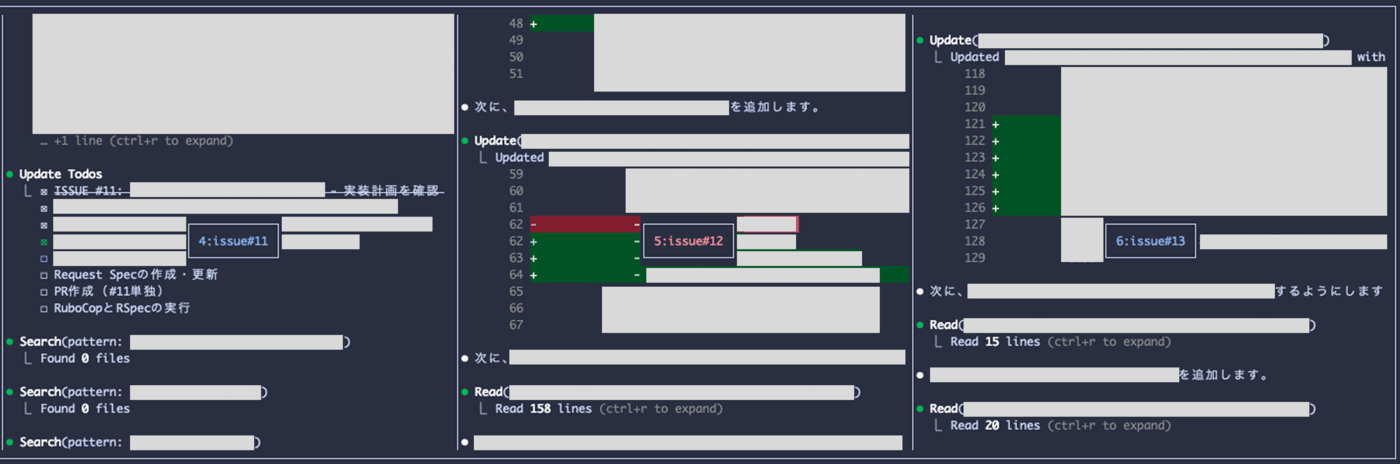
Task: Click diff line number 120
Action: click(x=974, y=107)
